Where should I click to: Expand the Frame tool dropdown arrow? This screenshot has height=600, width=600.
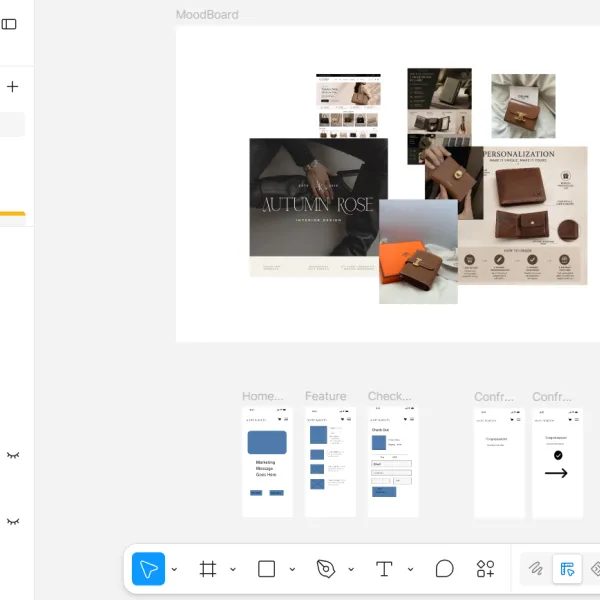(x=233, y=569)
